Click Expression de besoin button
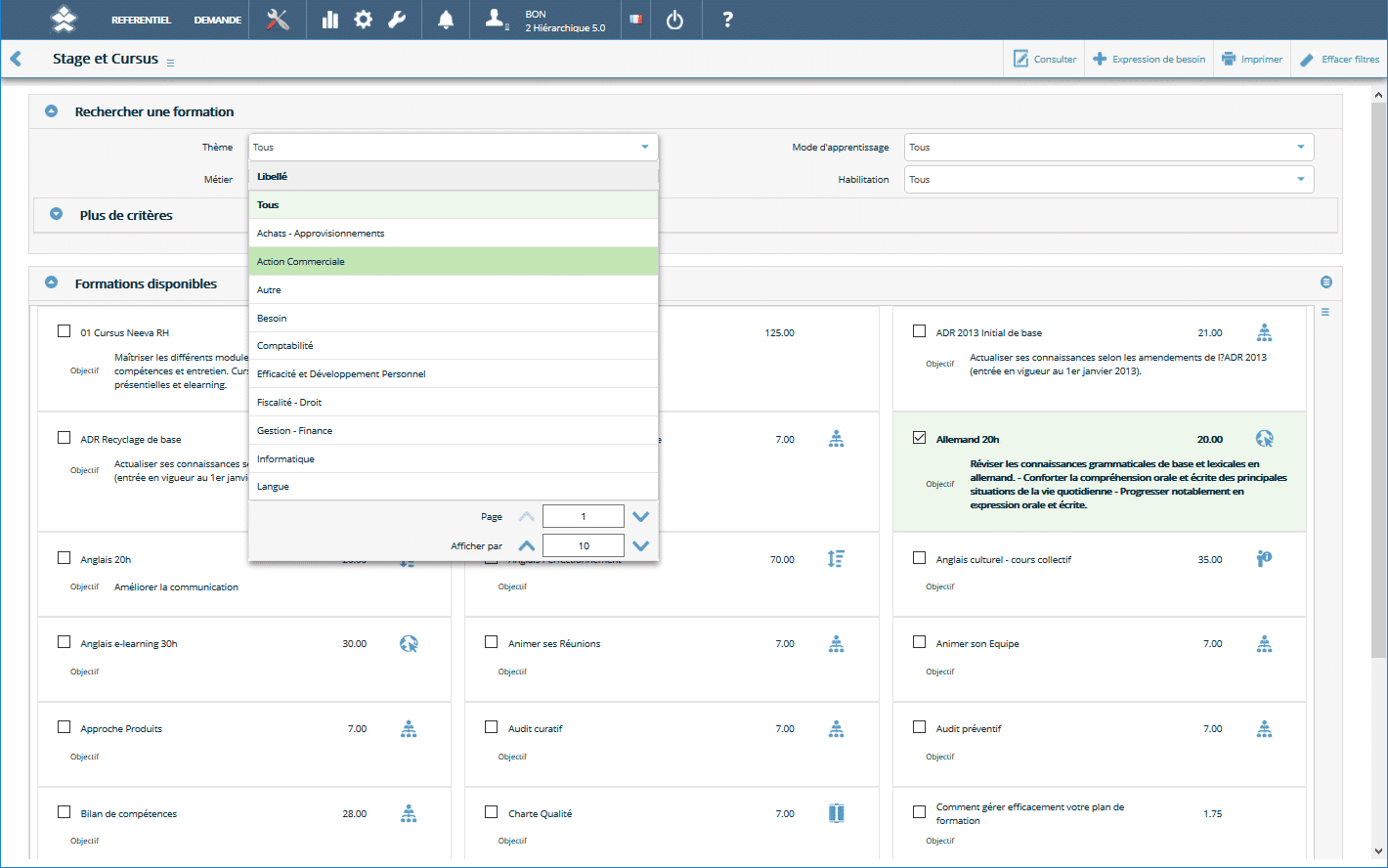This screenshot has width=1388, height=868. [1149, 60]
